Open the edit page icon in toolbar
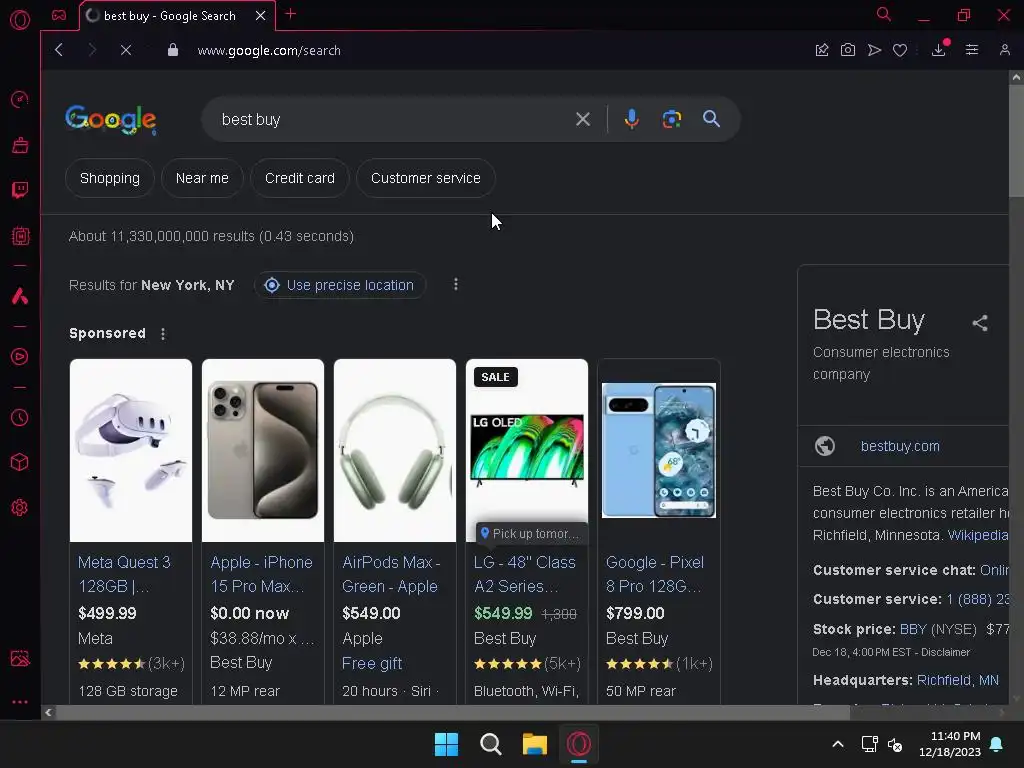Screen dimensions: 1024x768 click(x=822, y=50)
